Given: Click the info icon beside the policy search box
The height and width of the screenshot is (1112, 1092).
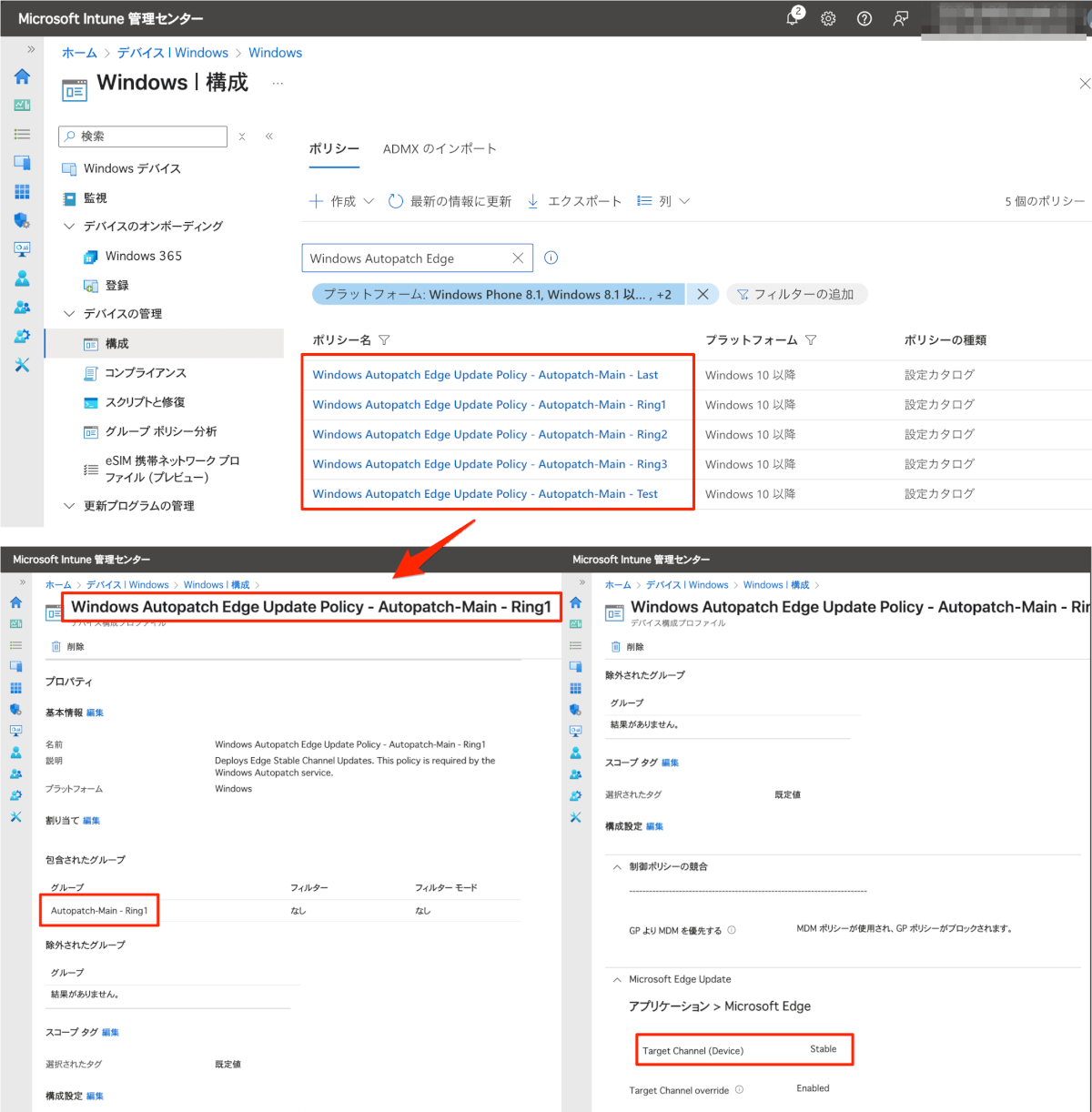Looking at the screenshot, I should tap(551, 258).
